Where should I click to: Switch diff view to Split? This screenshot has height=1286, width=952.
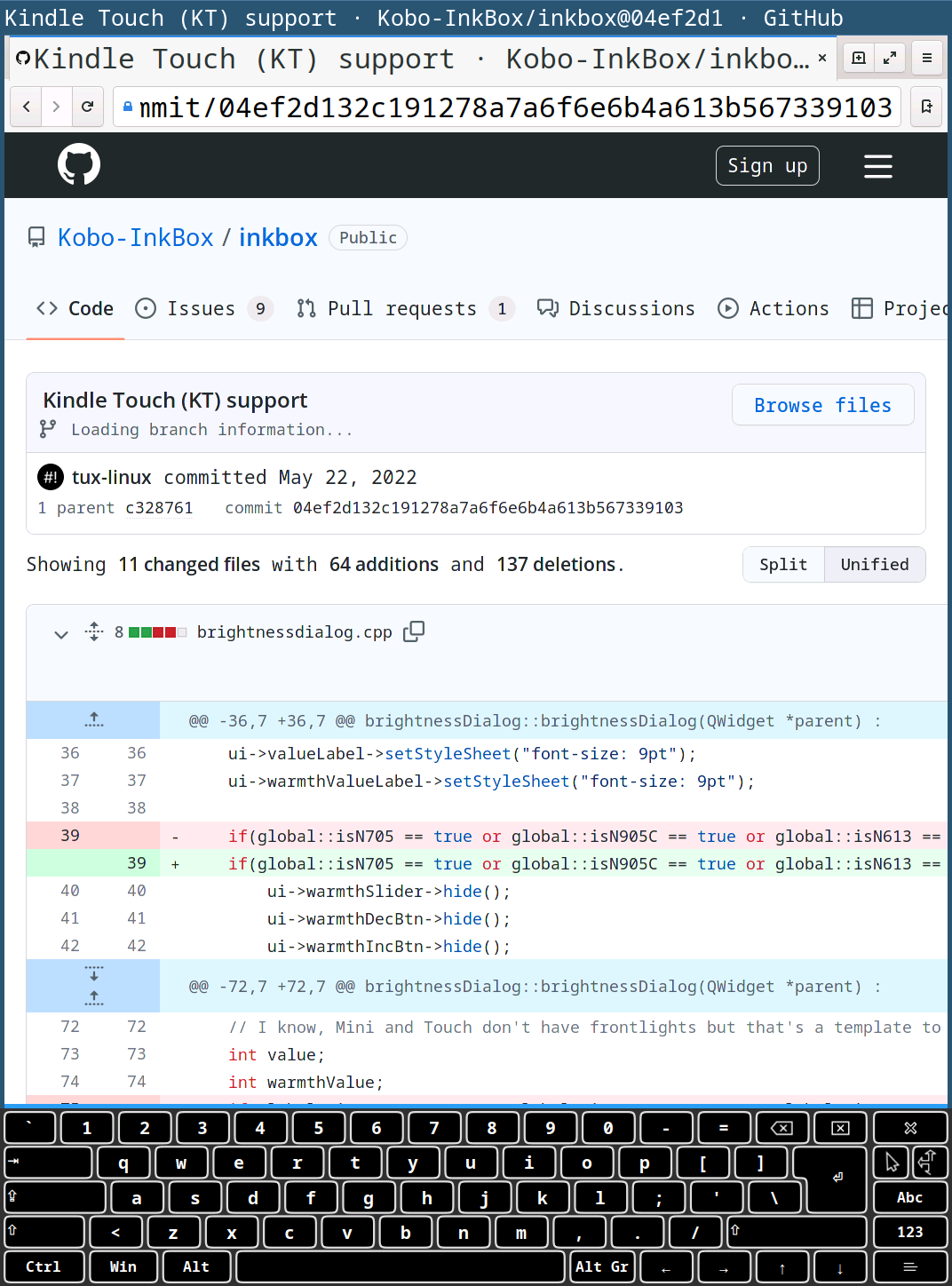(783, 565)
